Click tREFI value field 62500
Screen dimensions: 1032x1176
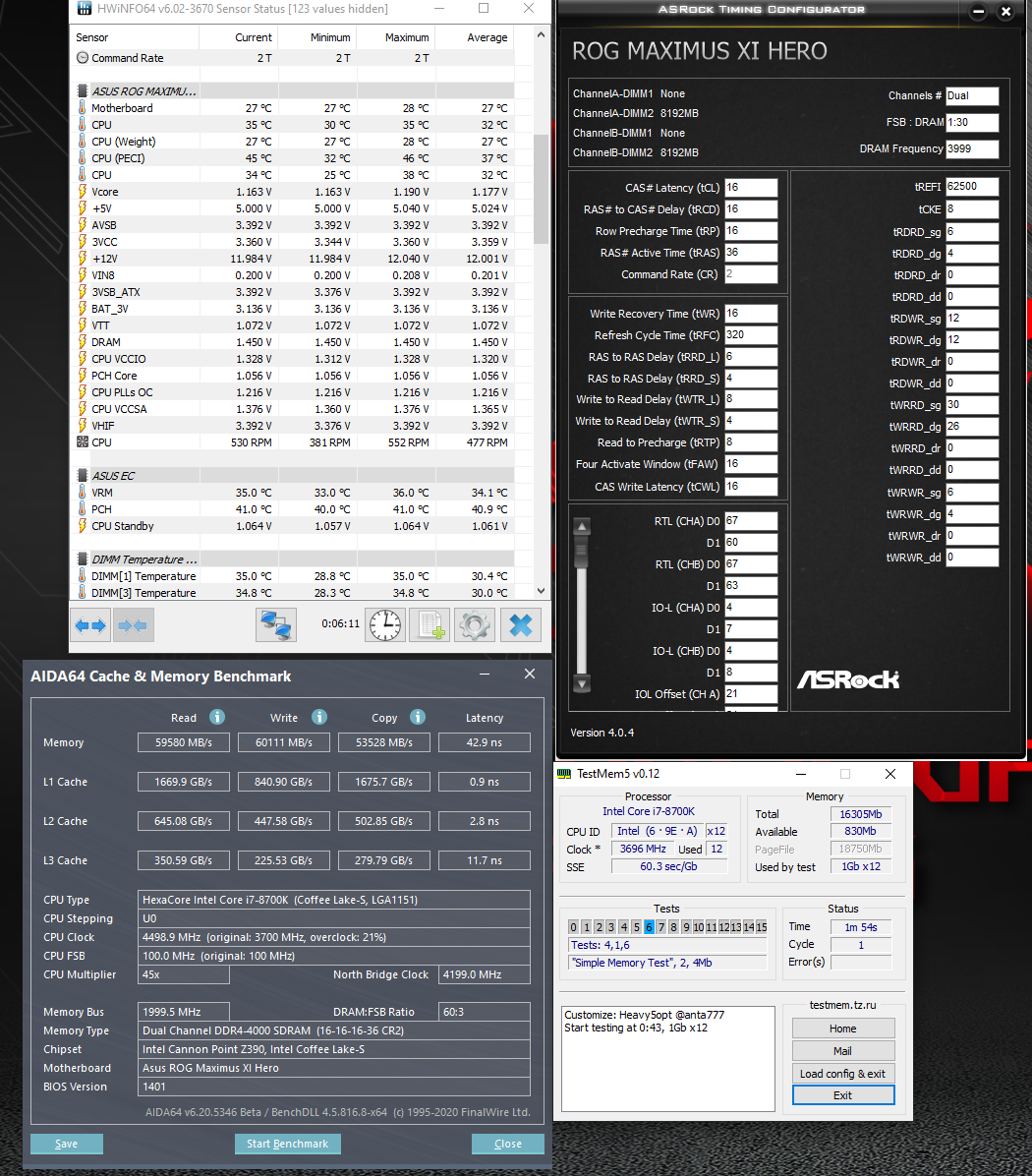point(972,187)
